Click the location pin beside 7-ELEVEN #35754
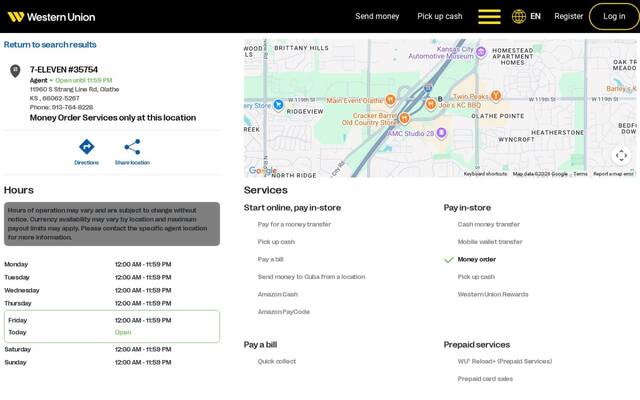 click(15, 71)
